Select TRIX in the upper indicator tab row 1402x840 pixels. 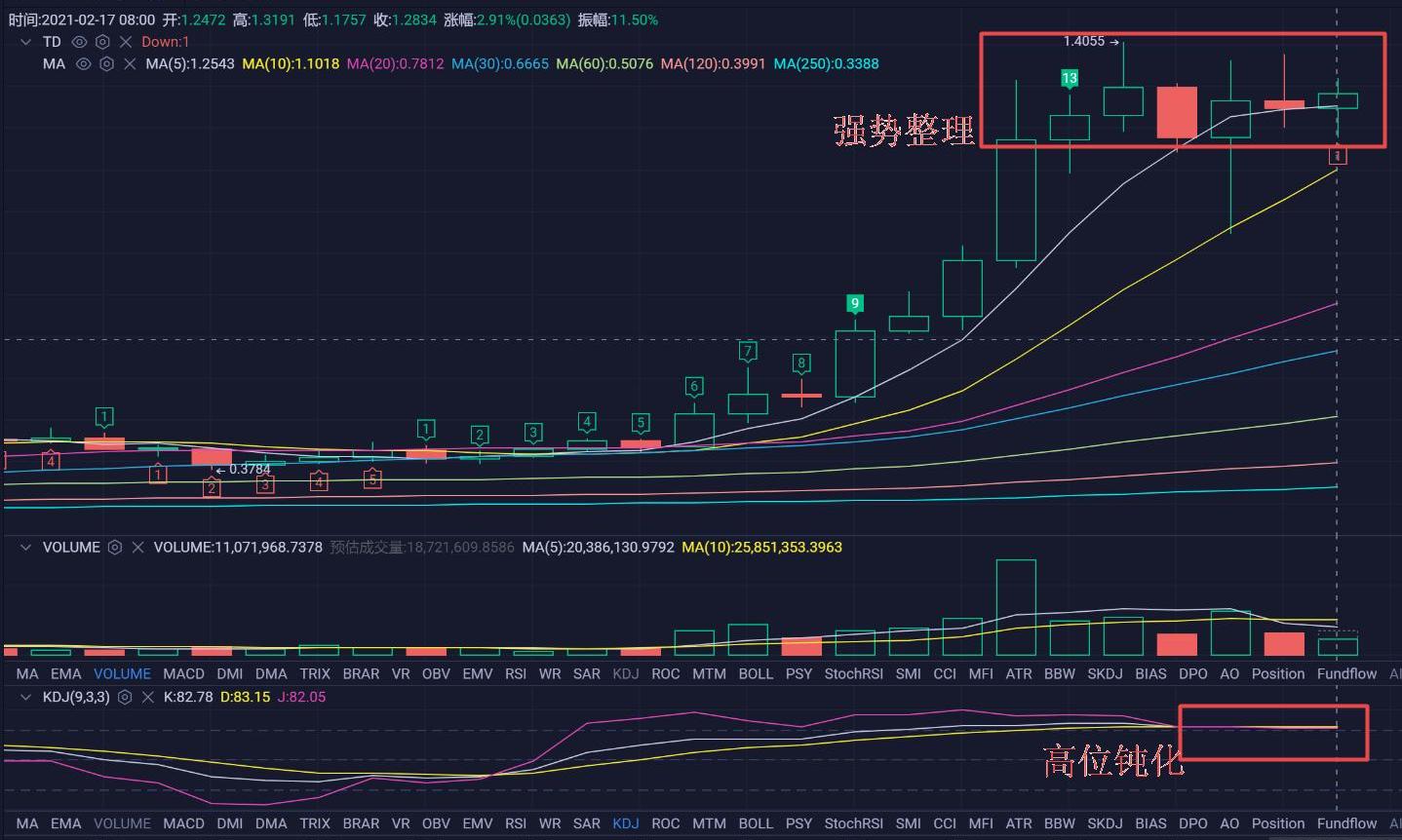(315, 673)
